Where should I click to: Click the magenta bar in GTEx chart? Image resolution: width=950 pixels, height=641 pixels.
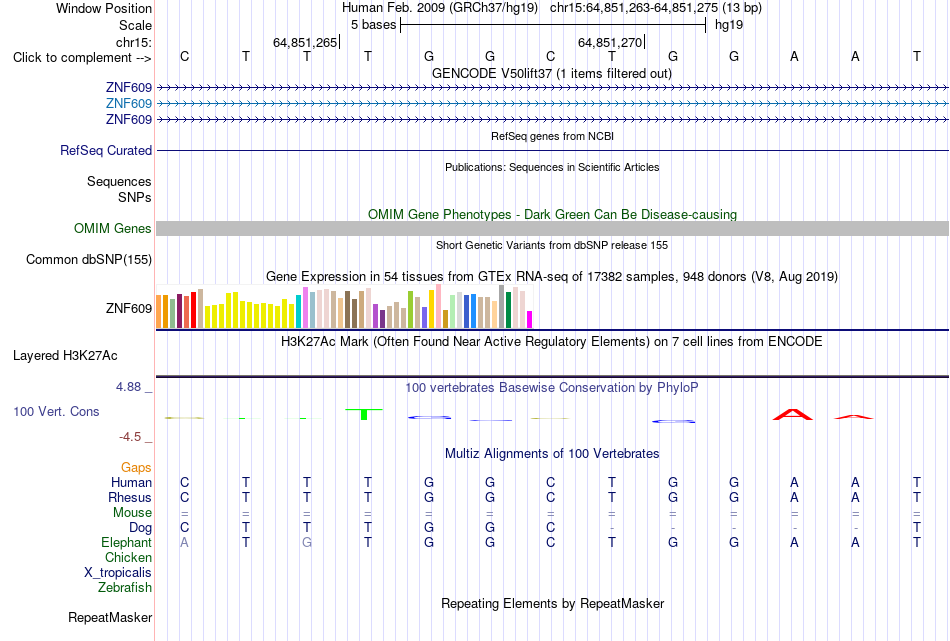(529, 319)
